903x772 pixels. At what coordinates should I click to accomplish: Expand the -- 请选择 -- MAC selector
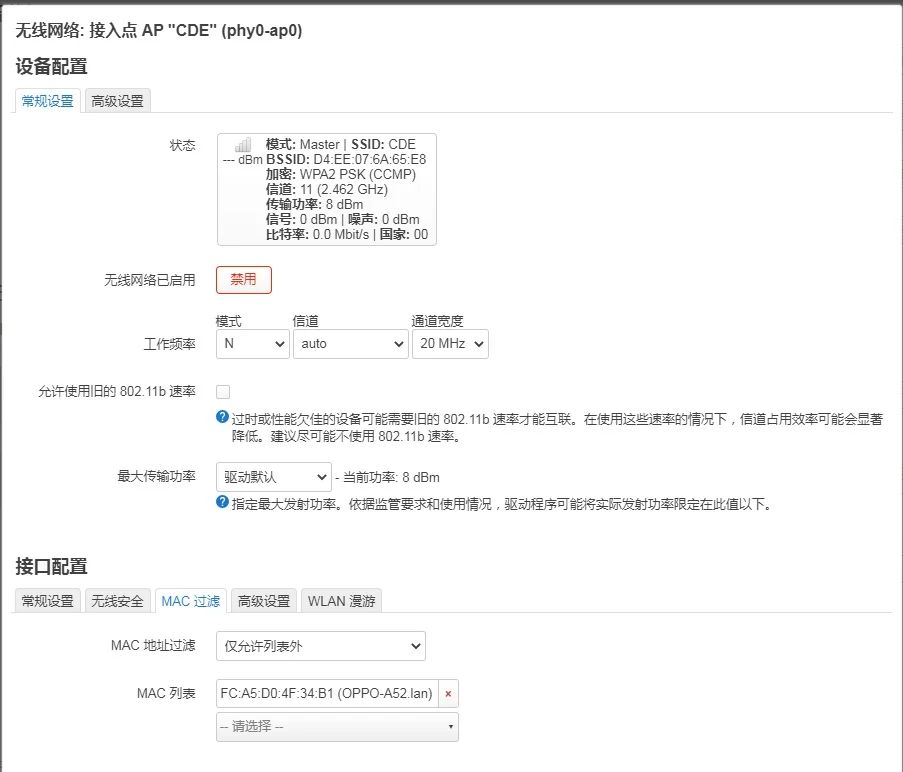click(x=337, y=727)
